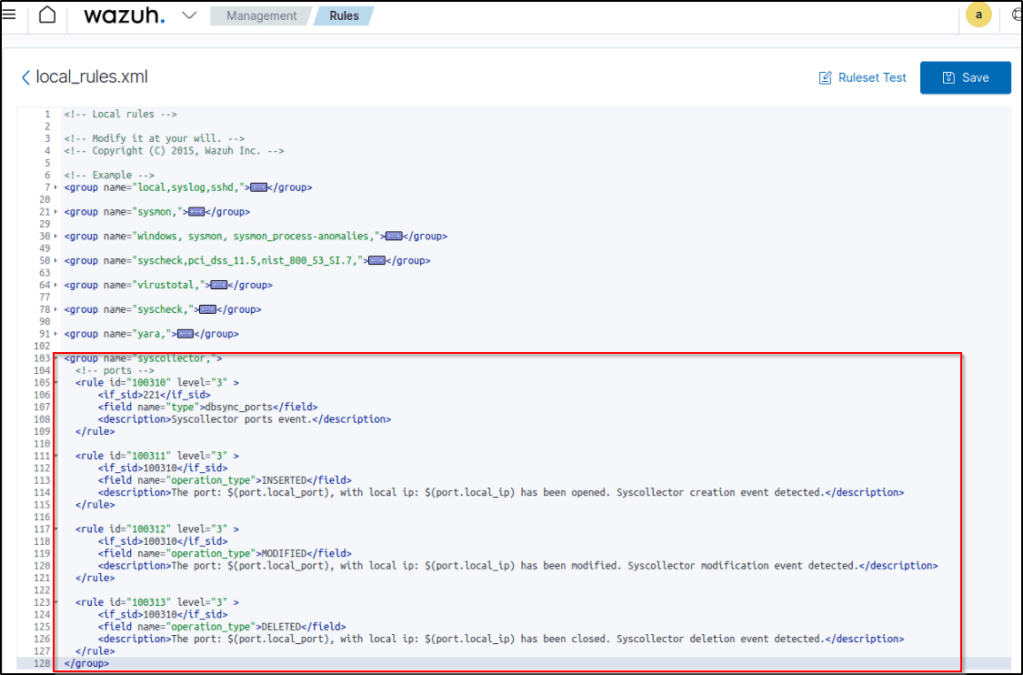Screen dimensions: 1023x675
Task: Expand folded local,syslog,sshd group at line 7
Action: [55, 187]
